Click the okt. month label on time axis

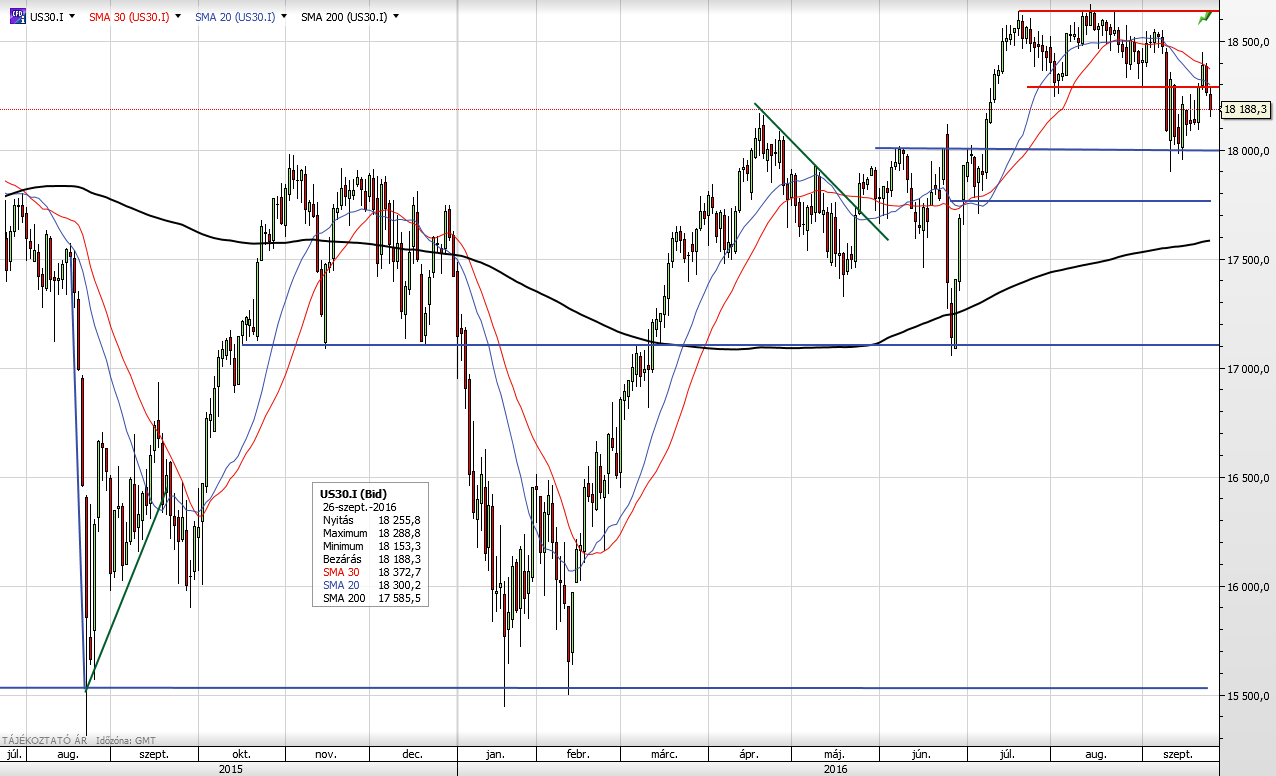(x=241, y=754)
